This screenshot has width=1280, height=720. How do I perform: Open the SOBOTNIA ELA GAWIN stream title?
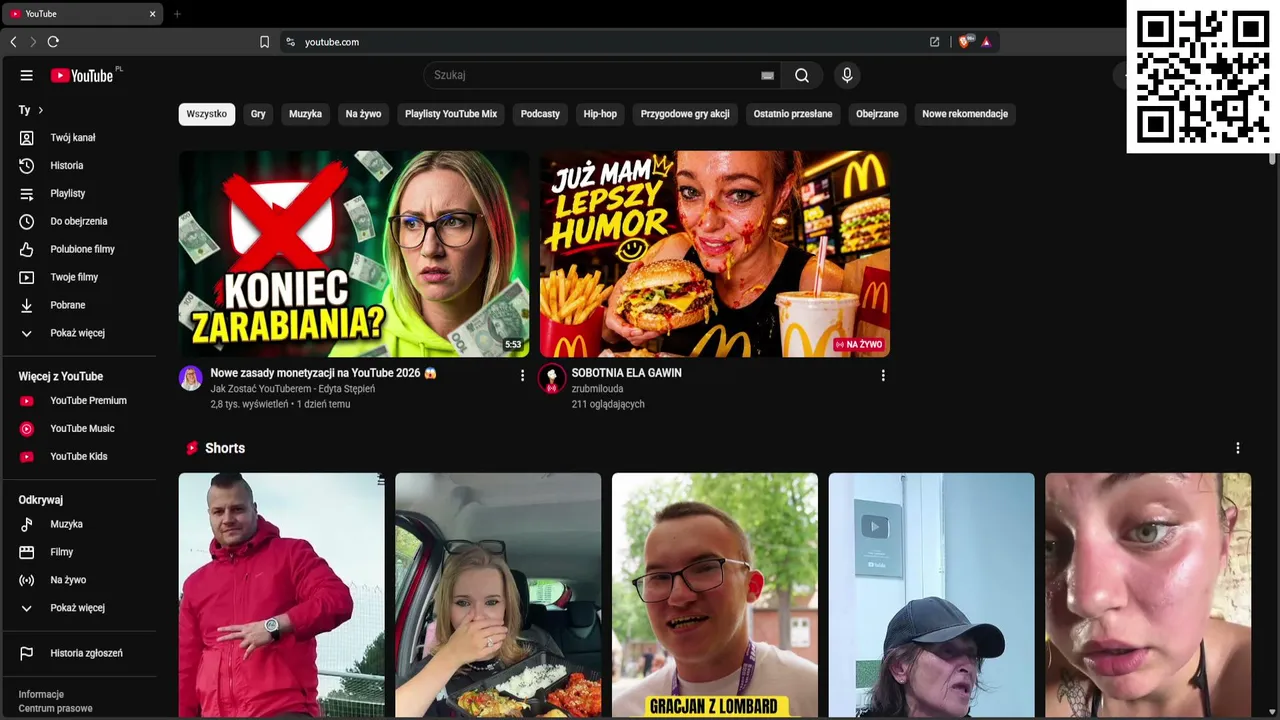point(626,373)
